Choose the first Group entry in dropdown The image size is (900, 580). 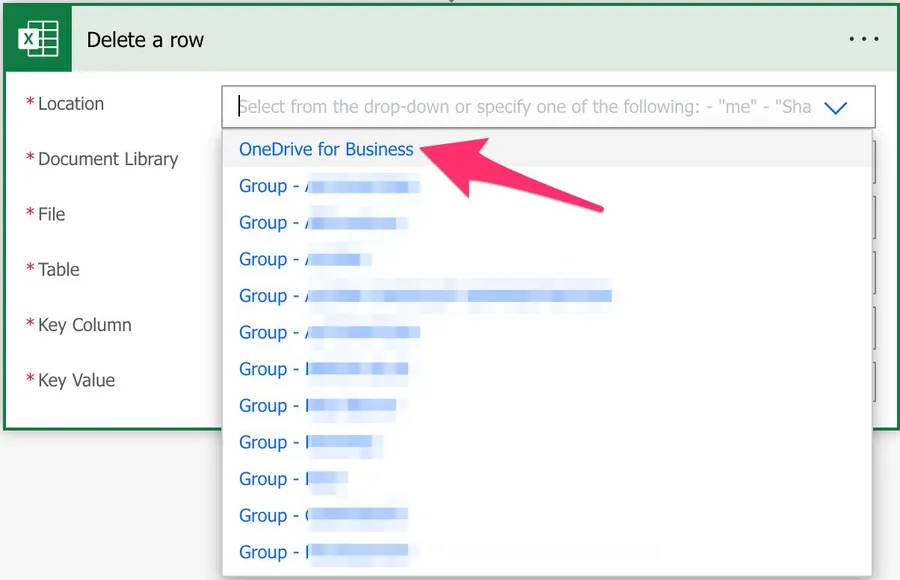[328, 186]
